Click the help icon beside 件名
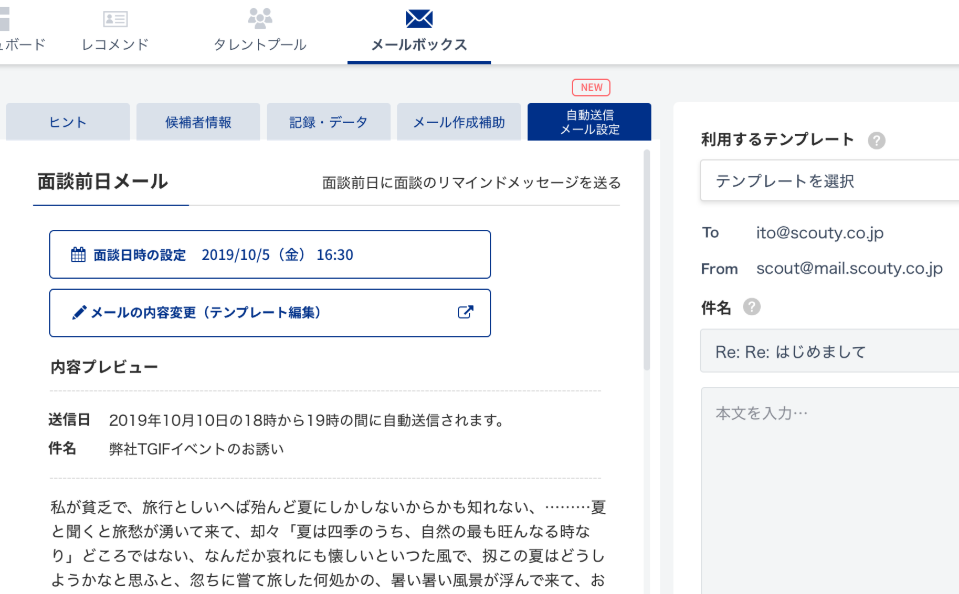959x594 pixels. 752,306
